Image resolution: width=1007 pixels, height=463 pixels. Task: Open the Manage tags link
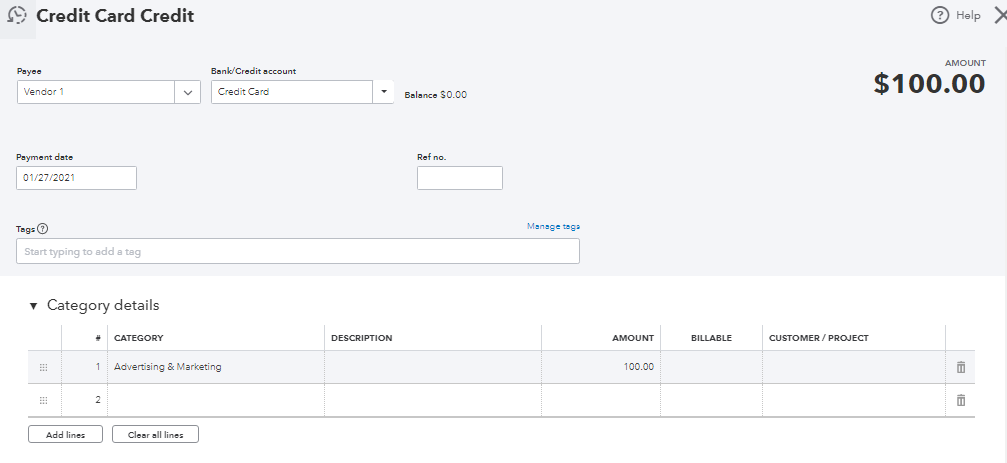click(x=553, y=226)
